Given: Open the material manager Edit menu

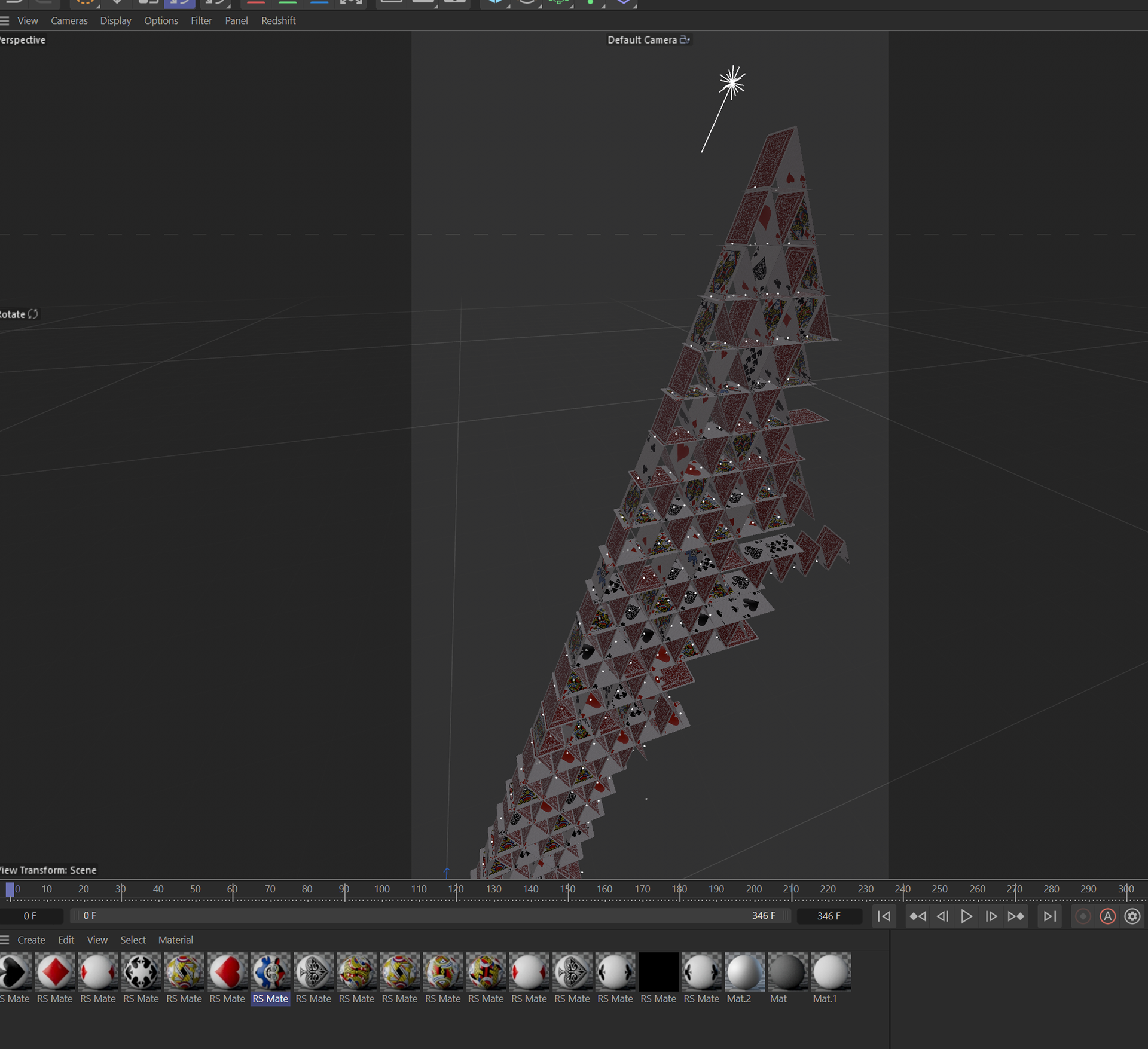Looking at the screenshot, I should click(x=66, y=940).
